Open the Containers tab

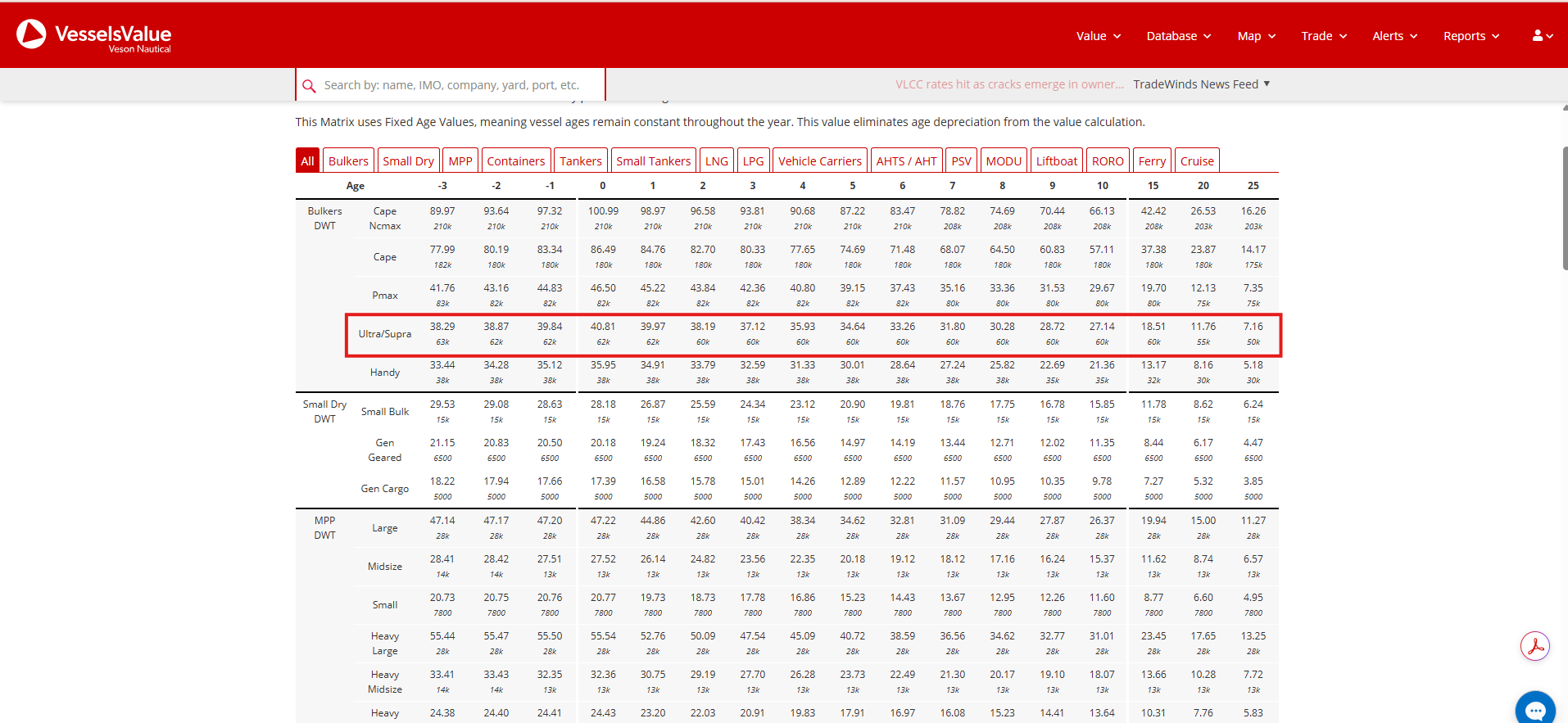point(515,160)
